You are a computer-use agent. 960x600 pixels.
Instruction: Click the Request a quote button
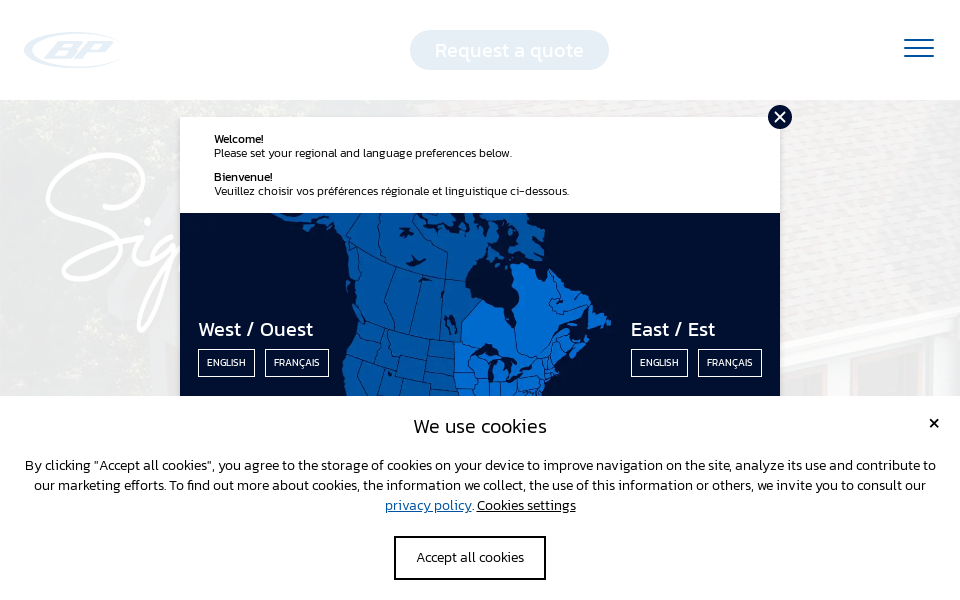[x=509, y=49]
